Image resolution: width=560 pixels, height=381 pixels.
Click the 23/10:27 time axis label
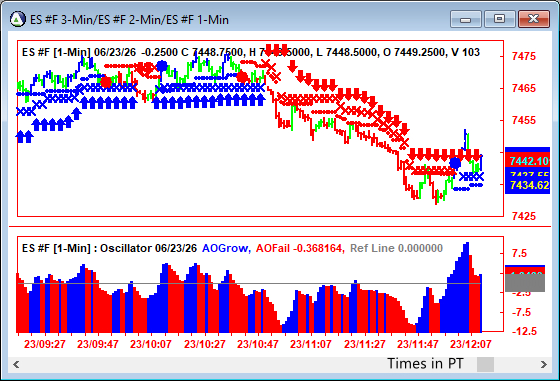[x=205, y=344]
